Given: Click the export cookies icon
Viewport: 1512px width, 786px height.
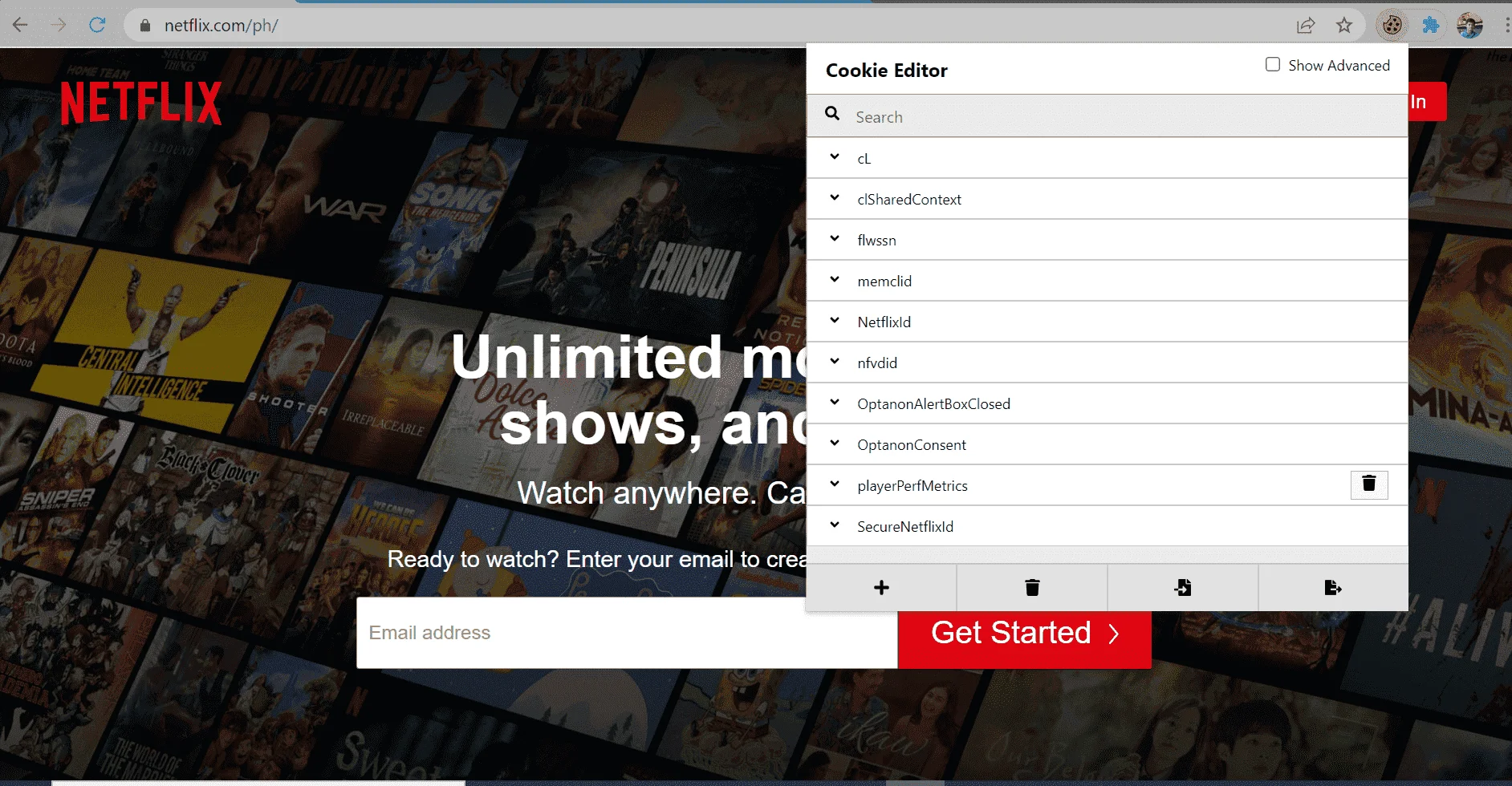Looking at the screenshot, I should click(1333, 588).
